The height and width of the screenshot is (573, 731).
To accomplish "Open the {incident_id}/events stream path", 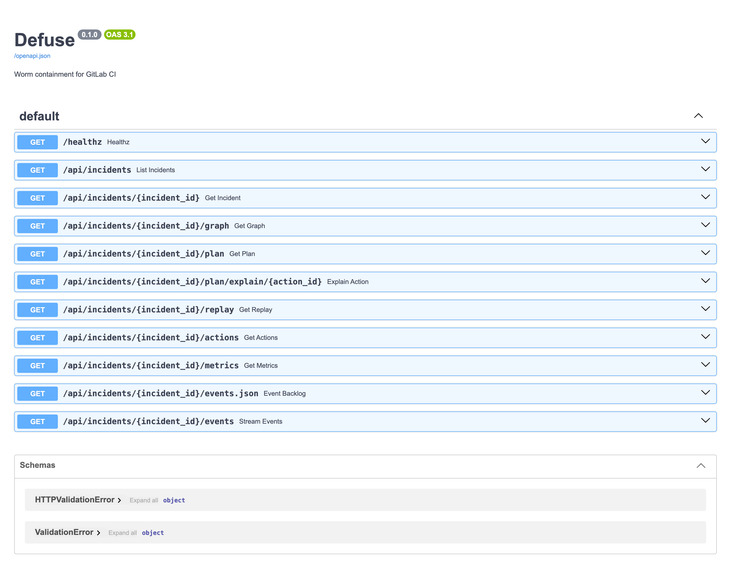I will tap(148, 421).
